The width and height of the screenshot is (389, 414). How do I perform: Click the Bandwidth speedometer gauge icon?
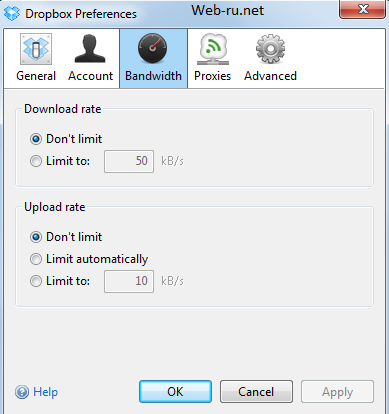pos(153,48)
